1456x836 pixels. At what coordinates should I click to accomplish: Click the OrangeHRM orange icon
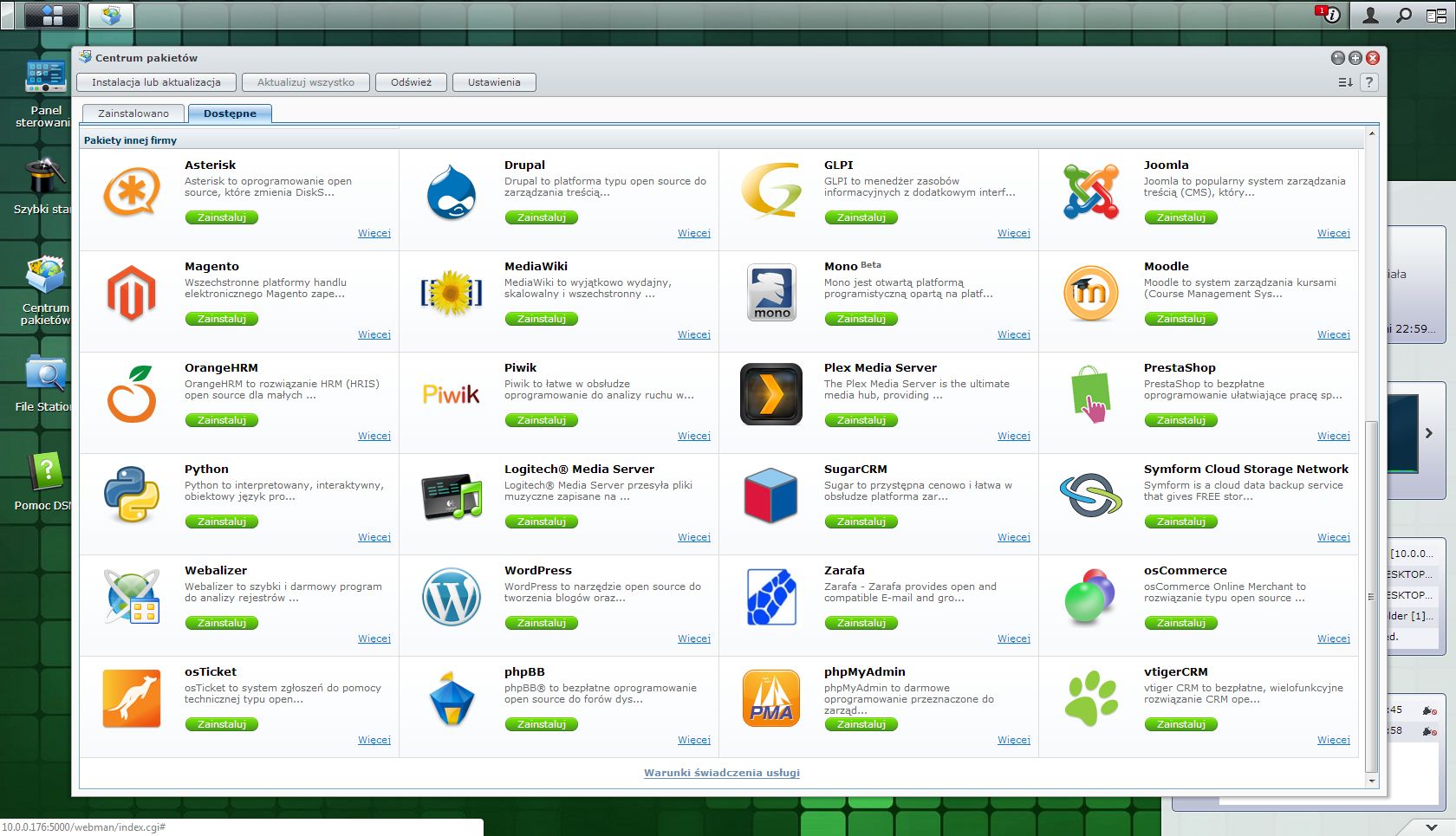click(132, 394)
